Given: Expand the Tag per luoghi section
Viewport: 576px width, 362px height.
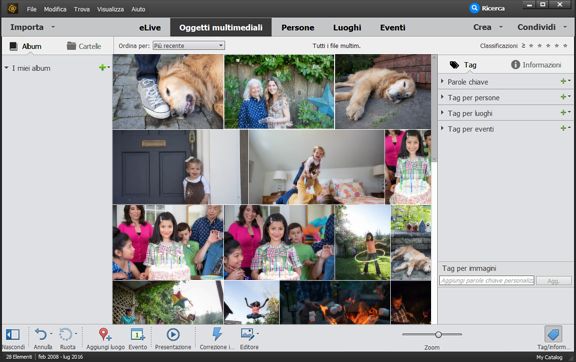Looking at the screenshot, I should tap(442, 112).
